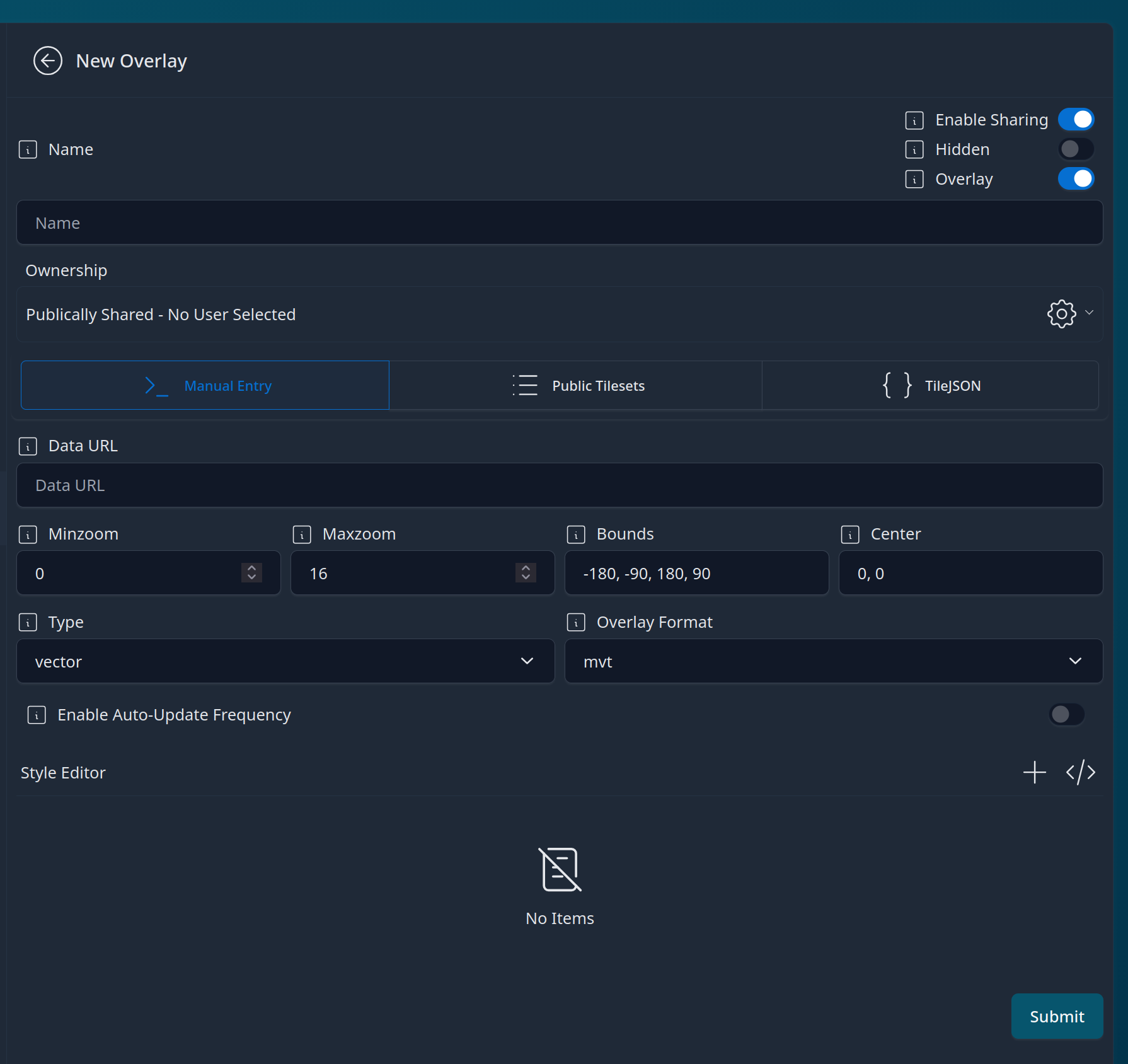The image size is (1128, 1064).
Task: Switch to the TileJSON tab
Action: tap(930, 386)
